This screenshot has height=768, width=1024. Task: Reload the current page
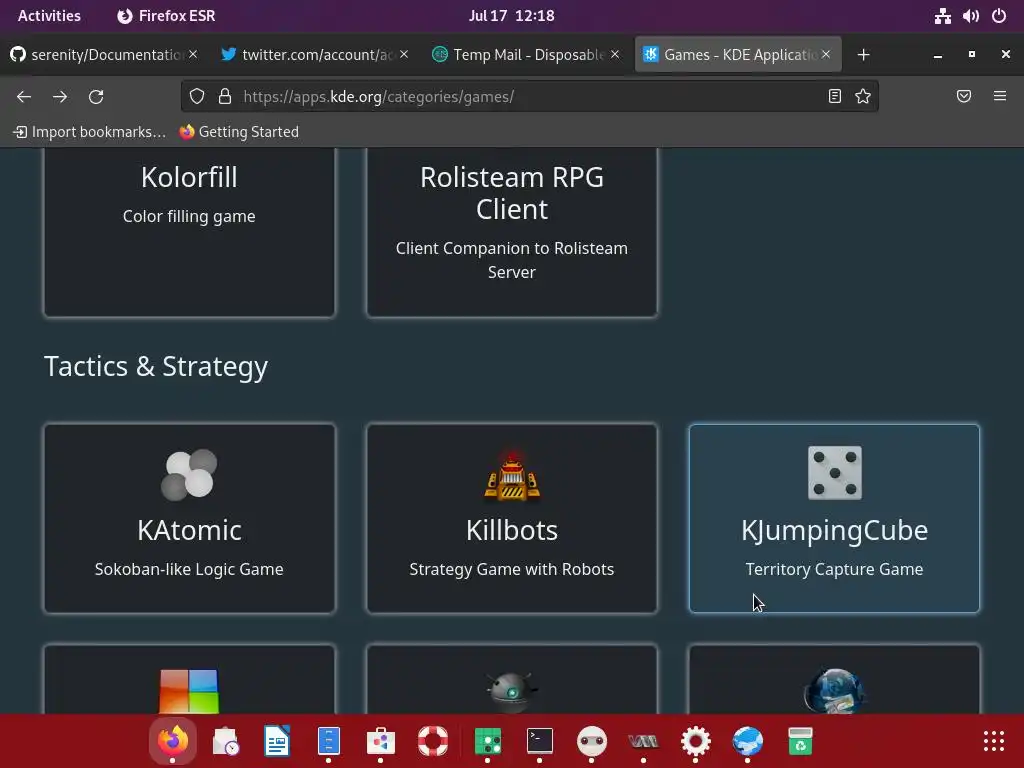(96, 97)
